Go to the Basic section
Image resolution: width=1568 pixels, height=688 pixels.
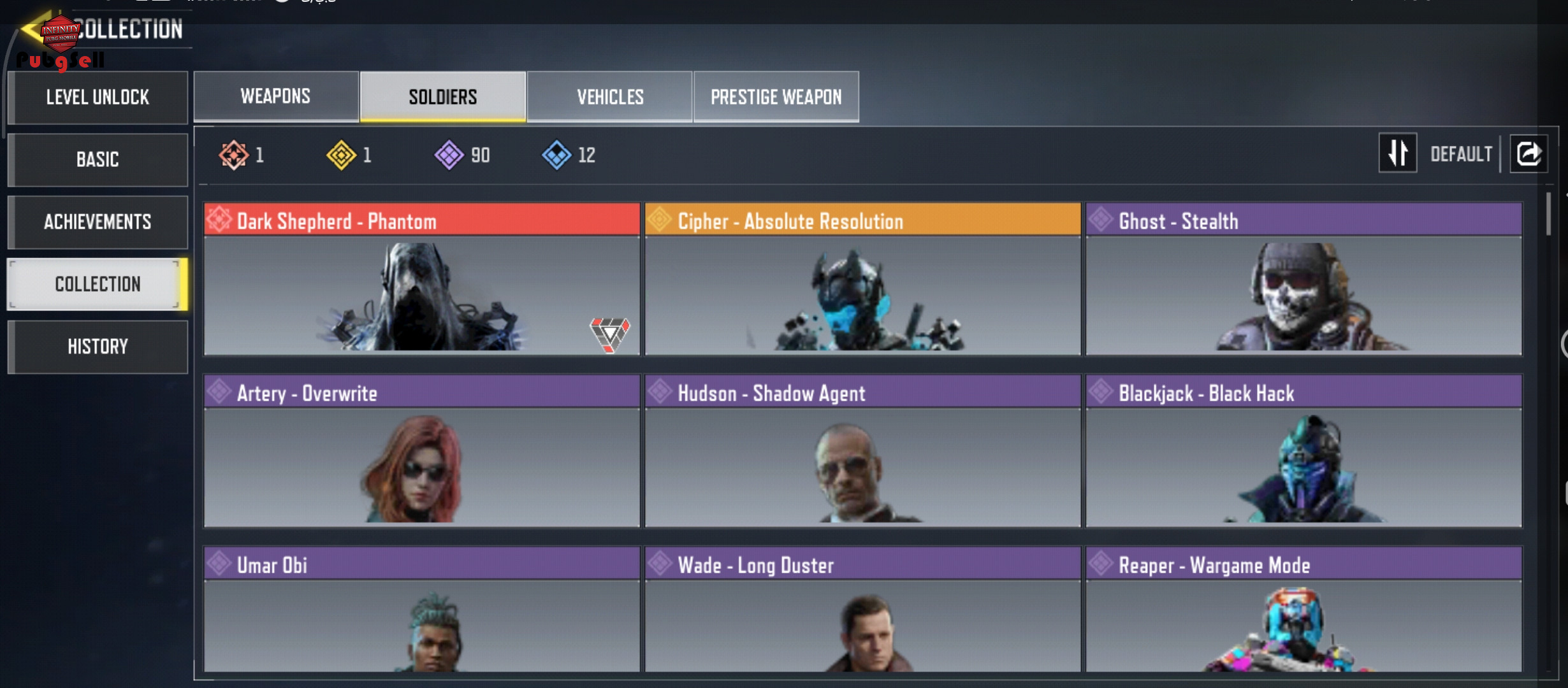click(x=98, y=159)
